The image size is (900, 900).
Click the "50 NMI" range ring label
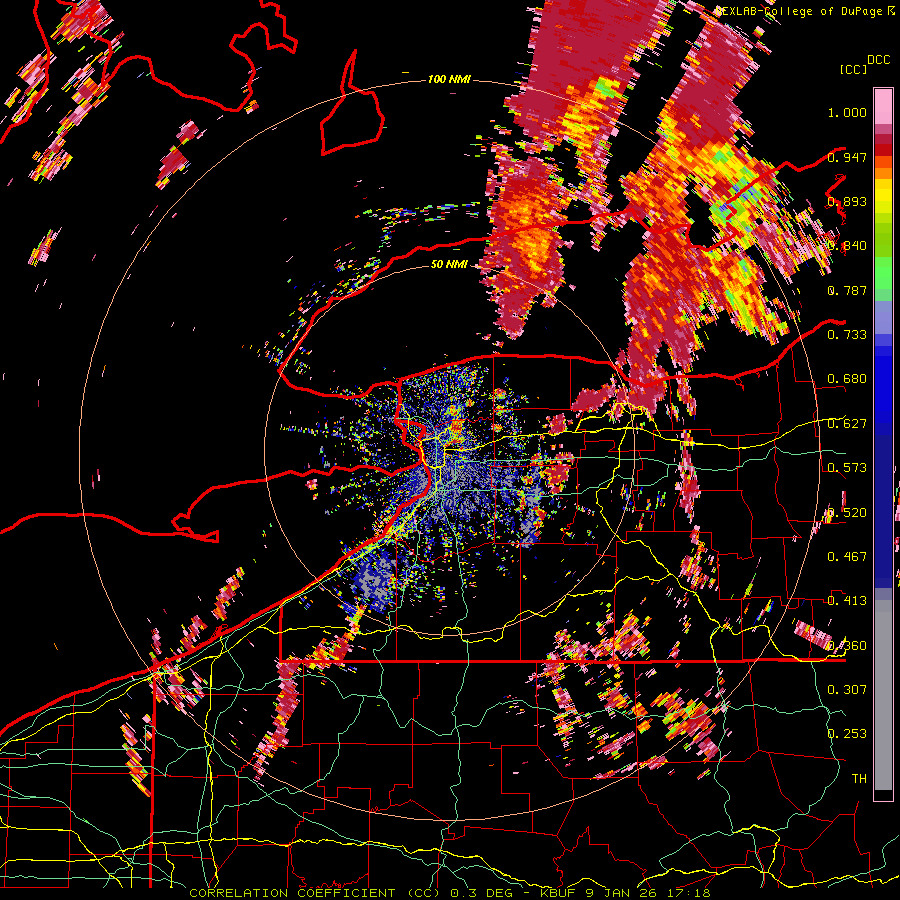click(x=449, y=265)
